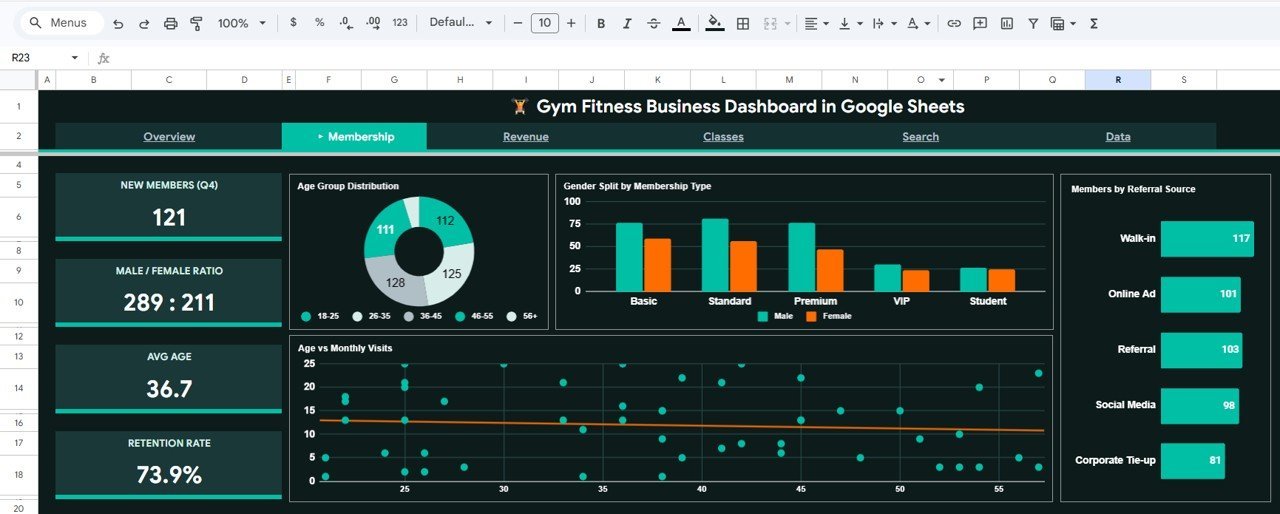Screen dimensions: 1280x514
Task: Open the name box dropdown arrow
Action: (74, 58)
